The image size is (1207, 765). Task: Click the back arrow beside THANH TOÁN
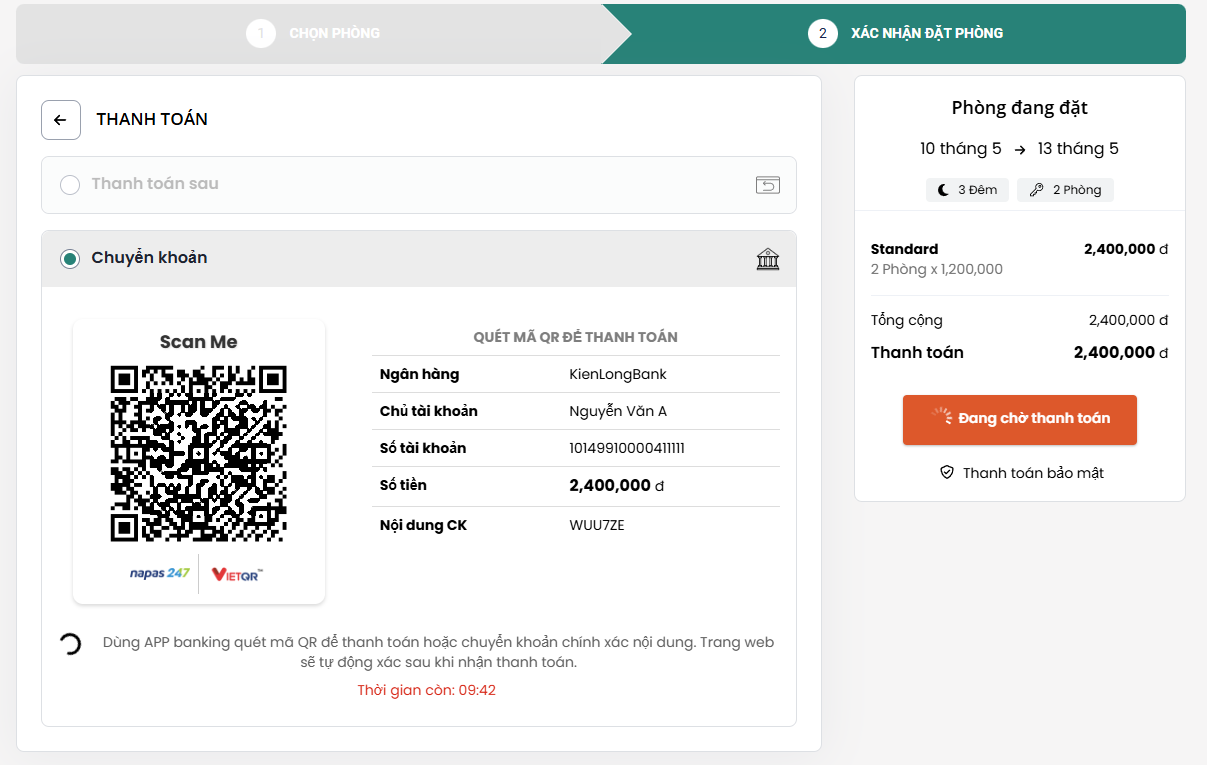[x=60, y=120]
